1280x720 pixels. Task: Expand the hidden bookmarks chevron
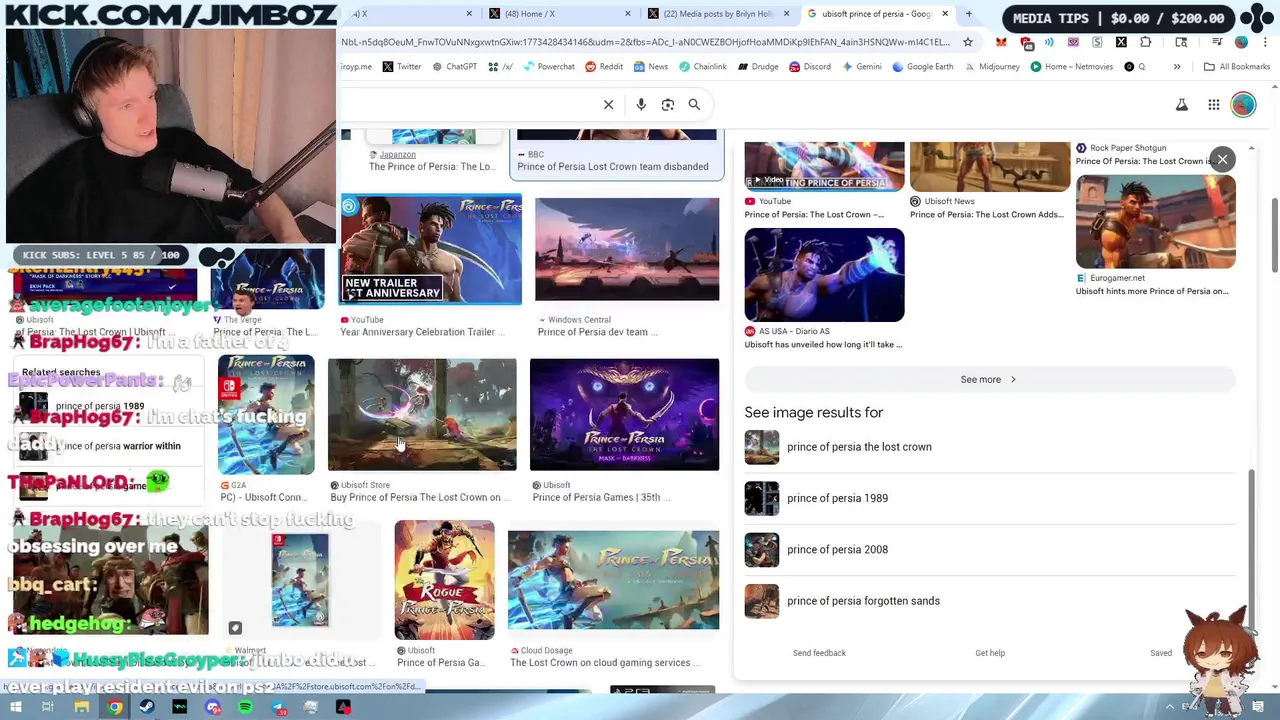[1177, 67]
